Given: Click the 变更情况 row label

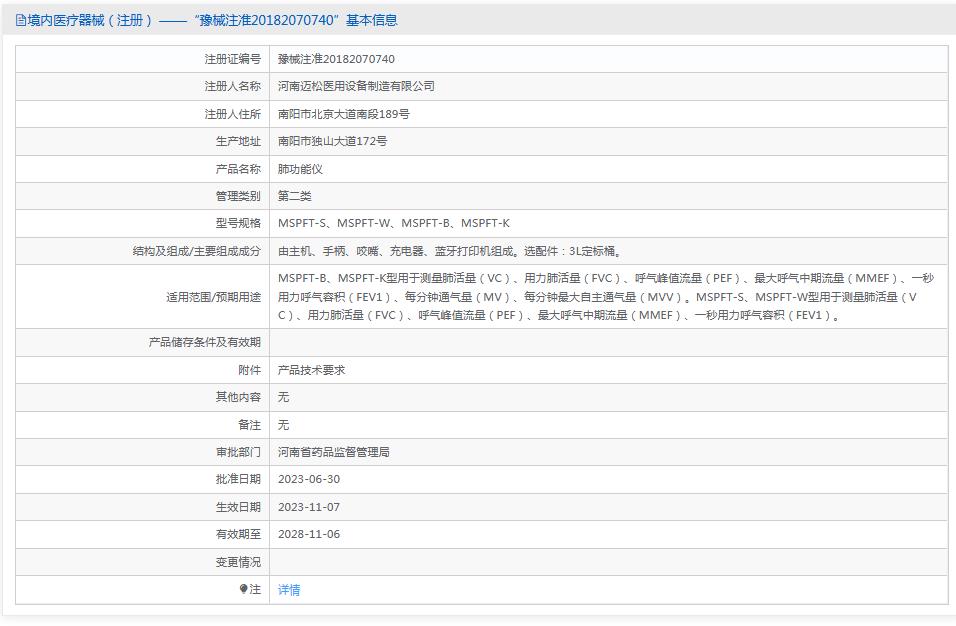Looking at the screenshot, I should [x=238, y=562].
